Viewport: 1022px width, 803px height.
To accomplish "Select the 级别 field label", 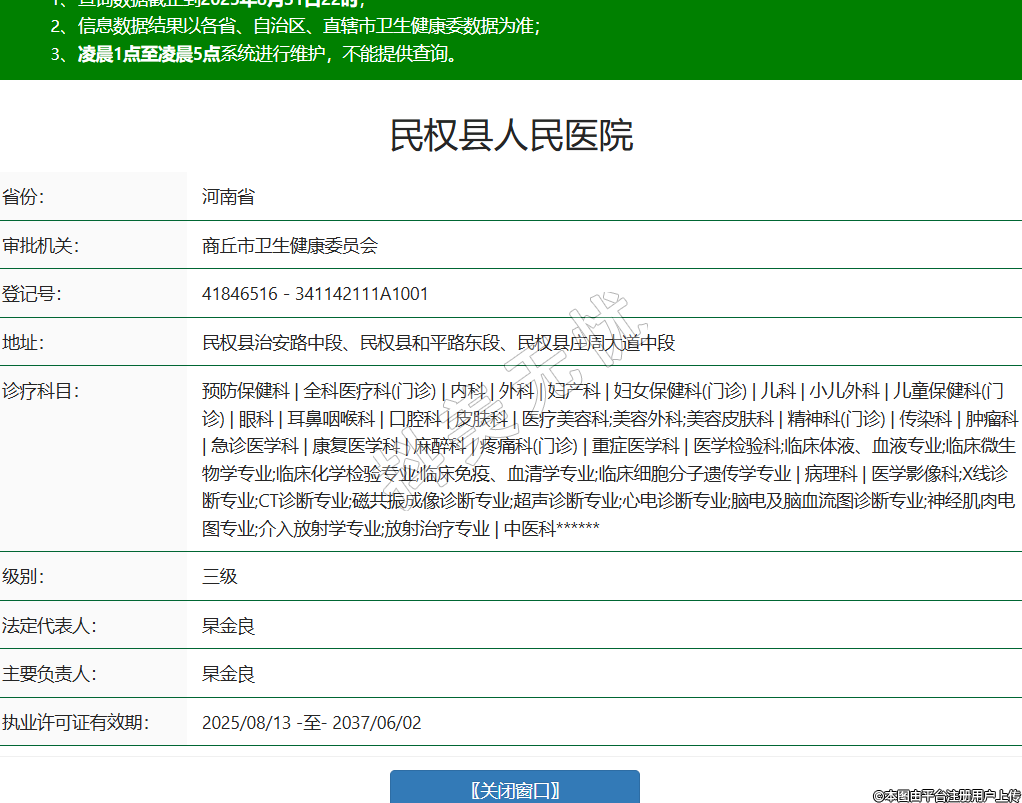I will pos(23,577).
